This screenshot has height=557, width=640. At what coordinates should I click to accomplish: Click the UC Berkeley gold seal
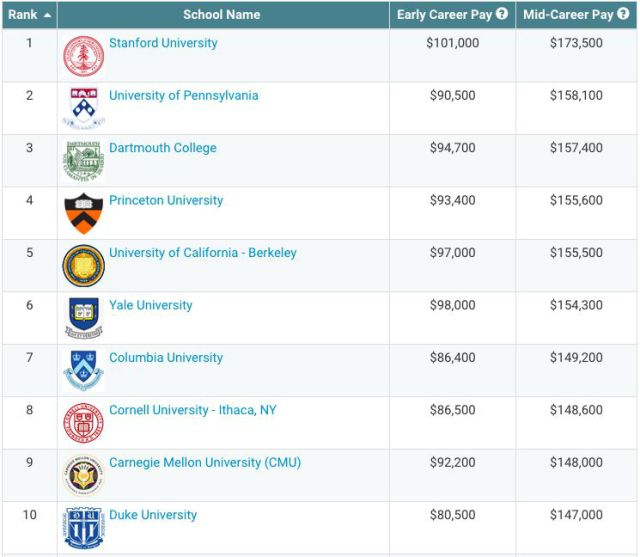84,266
